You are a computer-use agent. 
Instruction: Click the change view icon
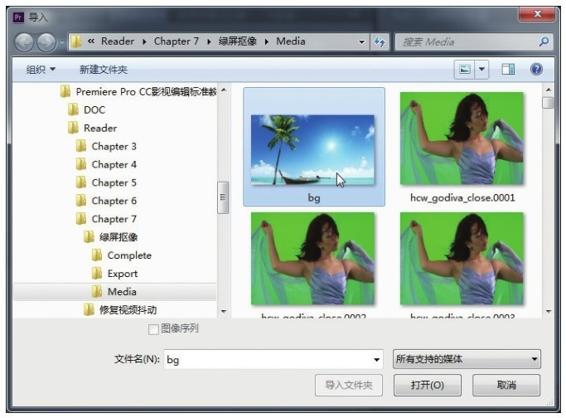[465, 69]
